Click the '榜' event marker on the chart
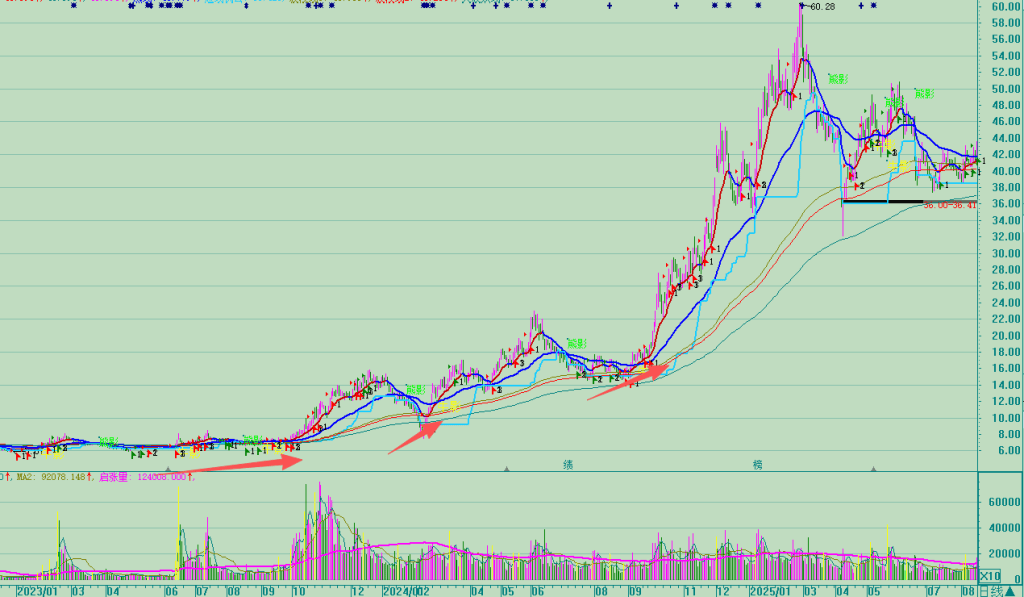The width and height of the screenshot is (1024, 597). 759,465
